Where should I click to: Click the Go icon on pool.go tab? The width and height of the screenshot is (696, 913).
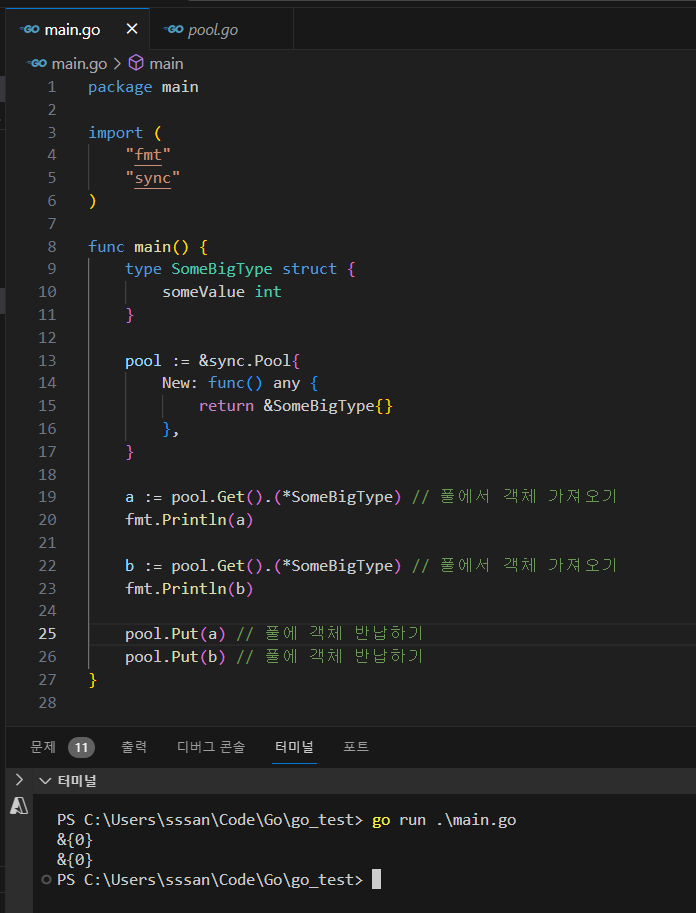[x=173, y=30]
